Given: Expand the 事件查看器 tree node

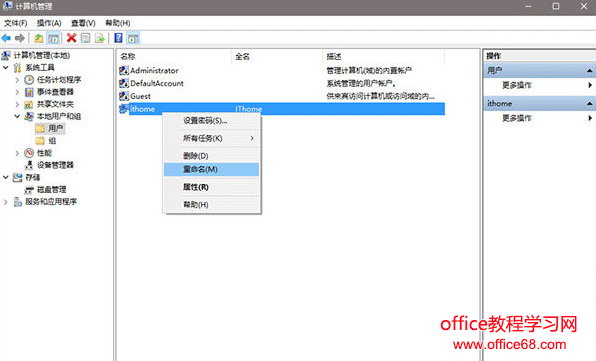Looking at the screenshot, I should 17,92.
